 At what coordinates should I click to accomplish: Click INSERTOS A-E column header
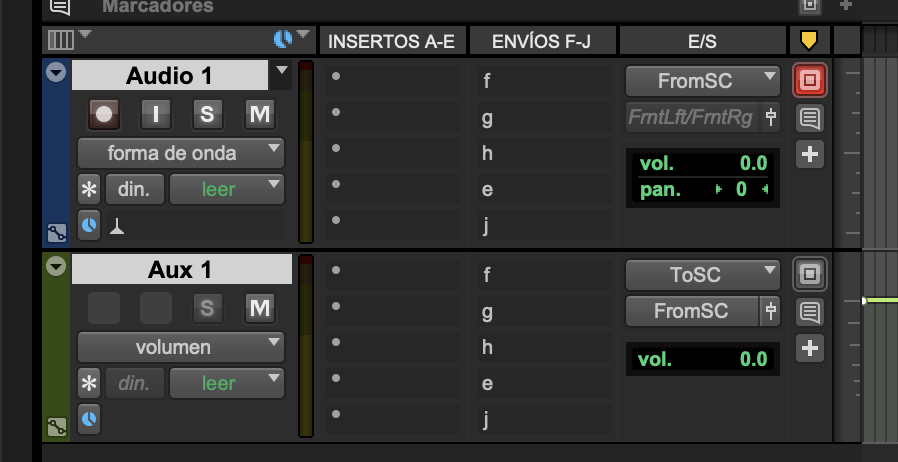point(391,41)
